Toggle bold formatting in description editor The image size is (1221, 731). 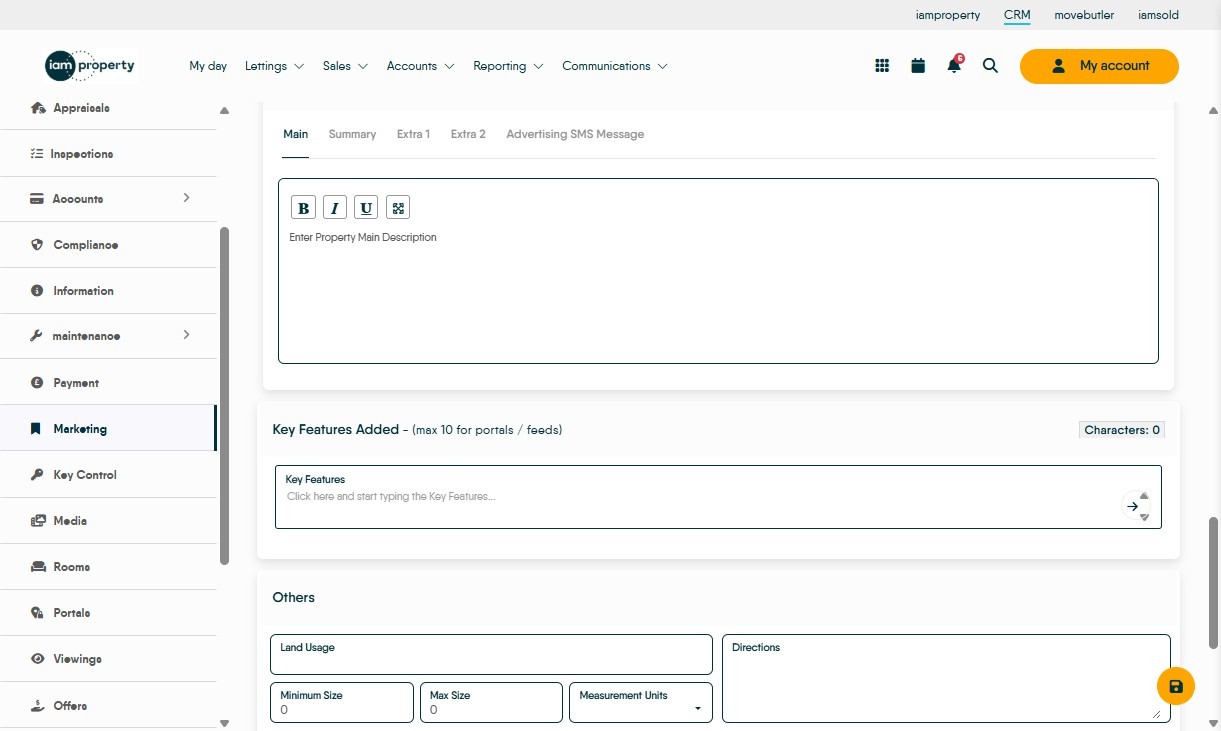click(303, 208)
